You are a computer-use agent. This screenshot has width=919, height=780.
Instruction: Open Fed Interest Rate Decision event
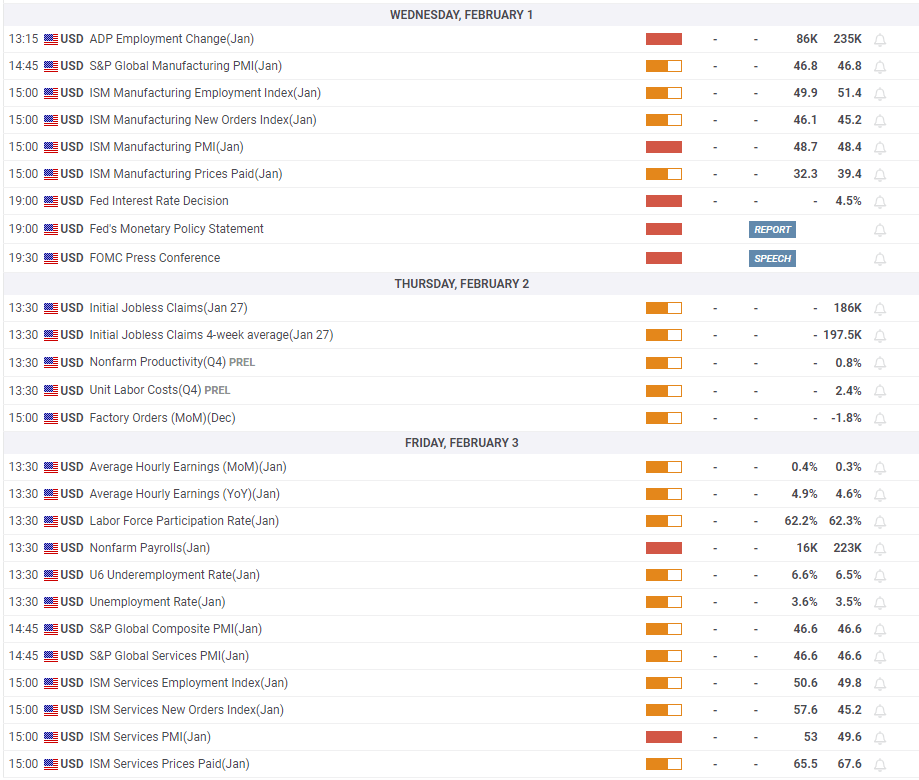pyautogui.click(x=159, y=200)
